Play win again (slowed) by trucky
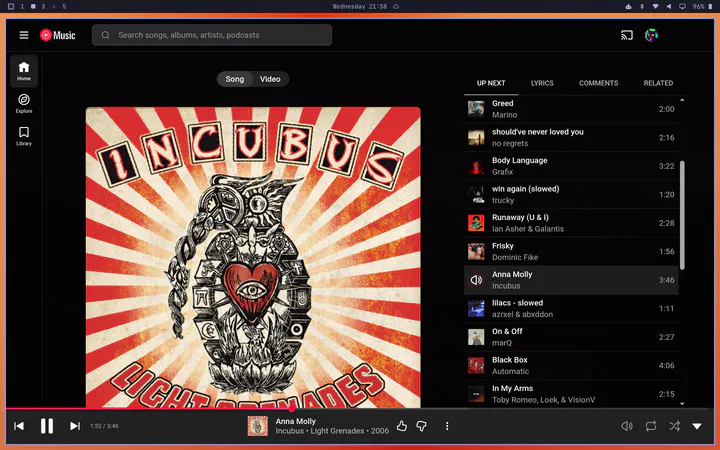 pyautogui.click(x=571, y=195)
